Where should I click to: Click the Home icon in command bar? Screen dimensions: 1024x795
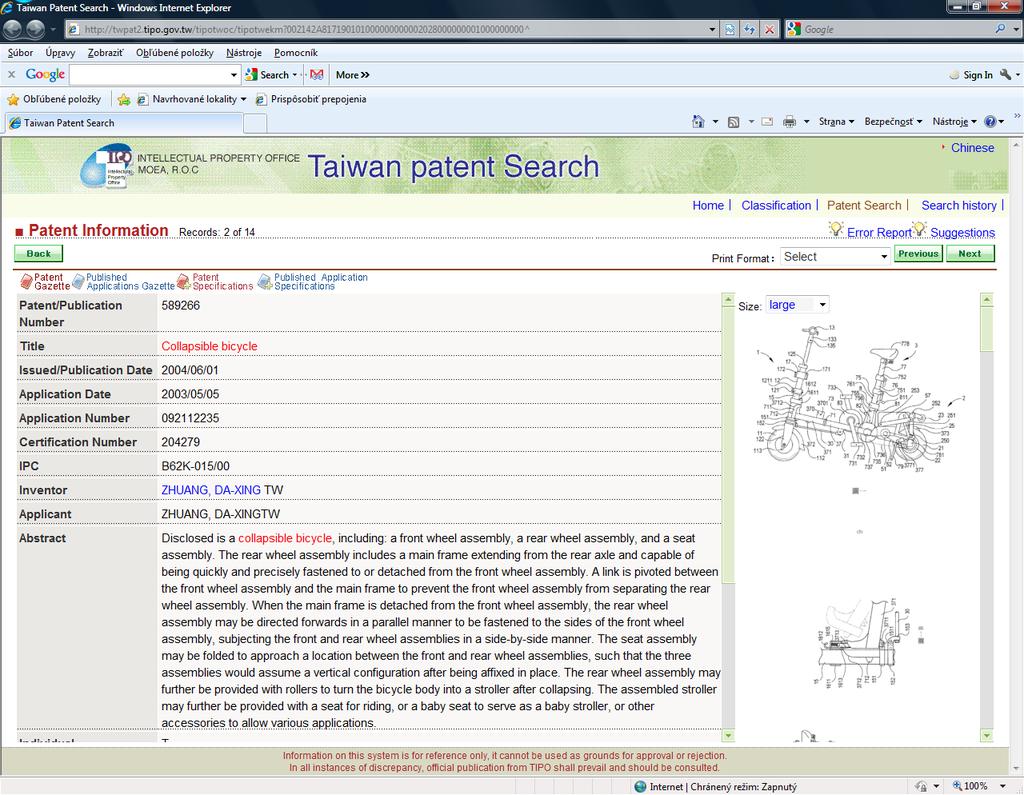coord(698,122)
